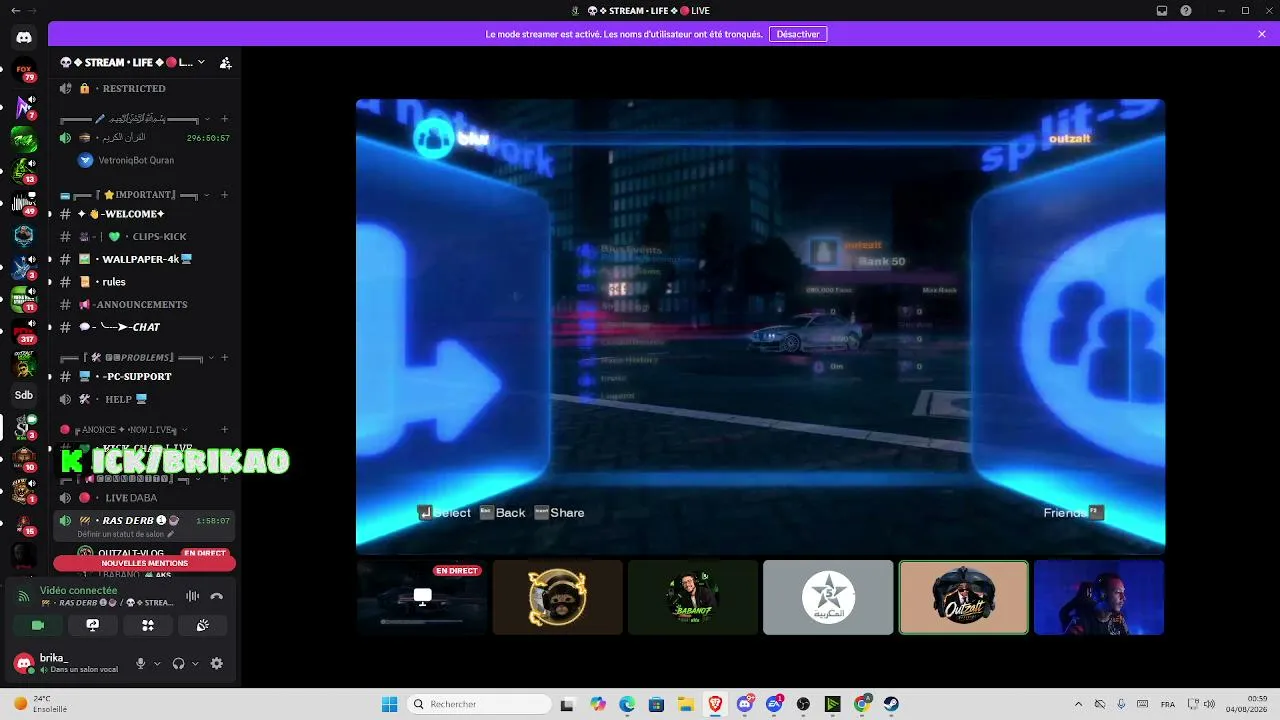Image resolution: width=1280 pixels, height=720 pixels.
Task: Dismiss the streamer mode banner
Action: point(1262,34)
